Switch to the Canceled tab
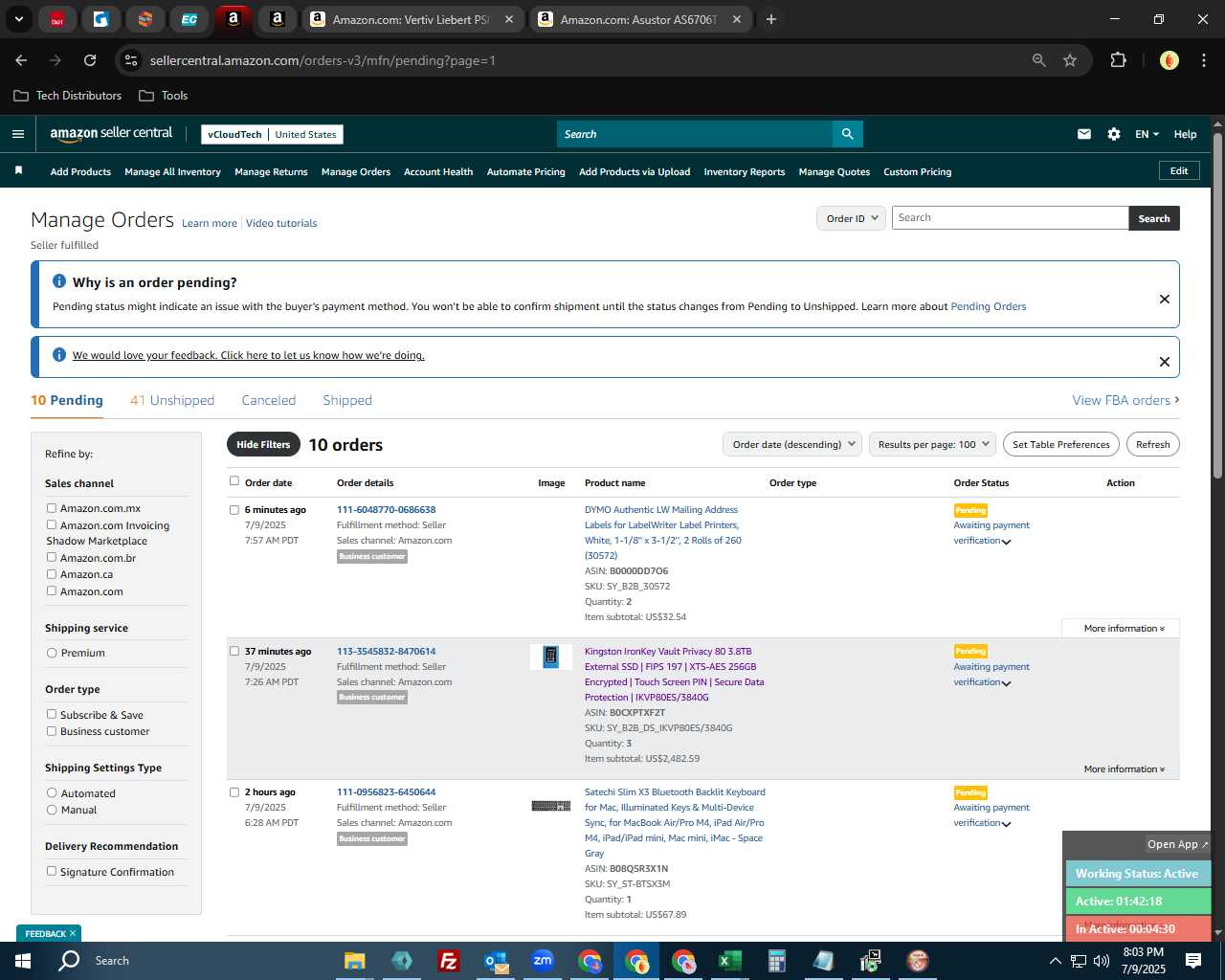1225x980 pixels. point(269,400)
